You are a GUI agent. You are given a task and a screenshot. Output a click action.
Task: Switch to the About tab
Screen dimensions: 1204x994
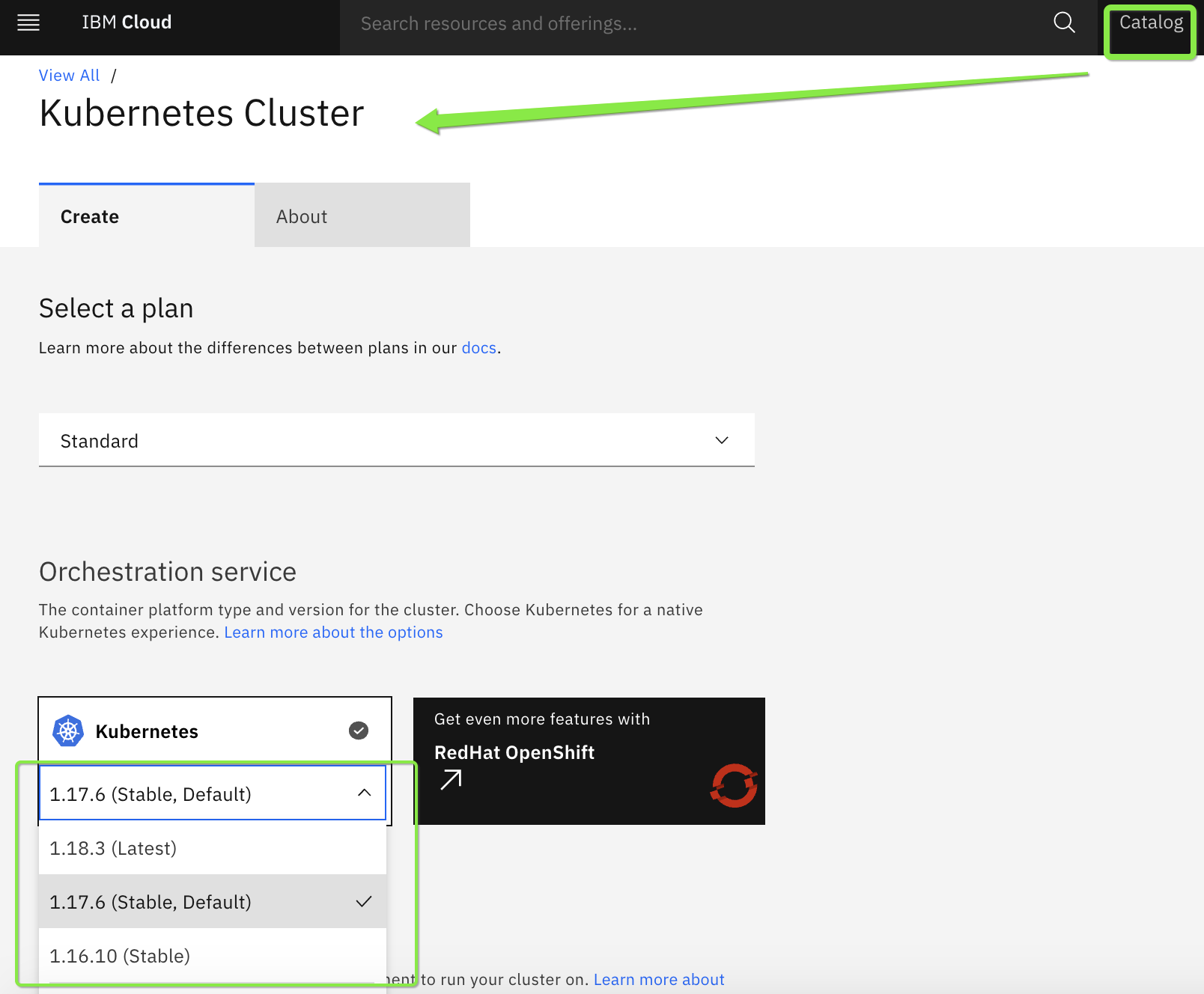(362, 216)
